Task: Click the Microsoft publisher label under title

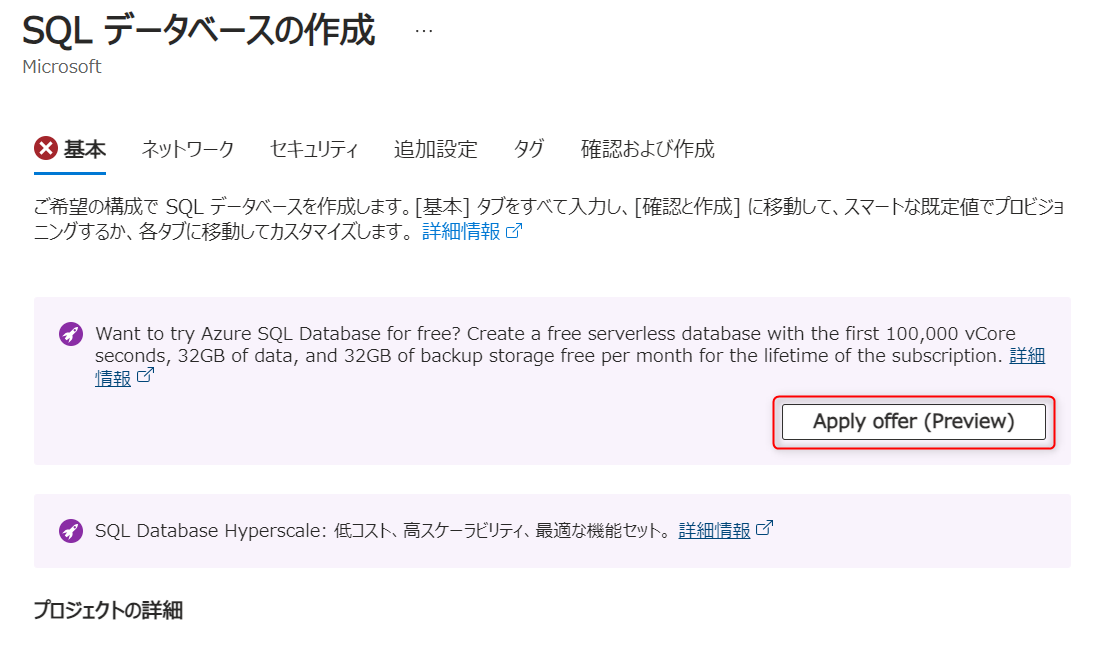Action: (61, 67)
